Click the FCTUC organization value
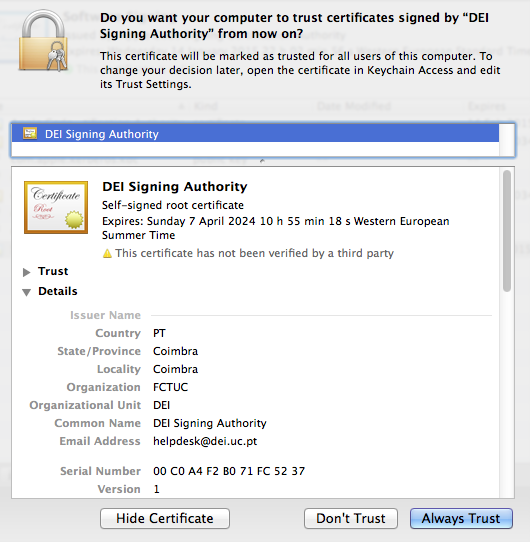530x542 pixels. pos(170,387)
